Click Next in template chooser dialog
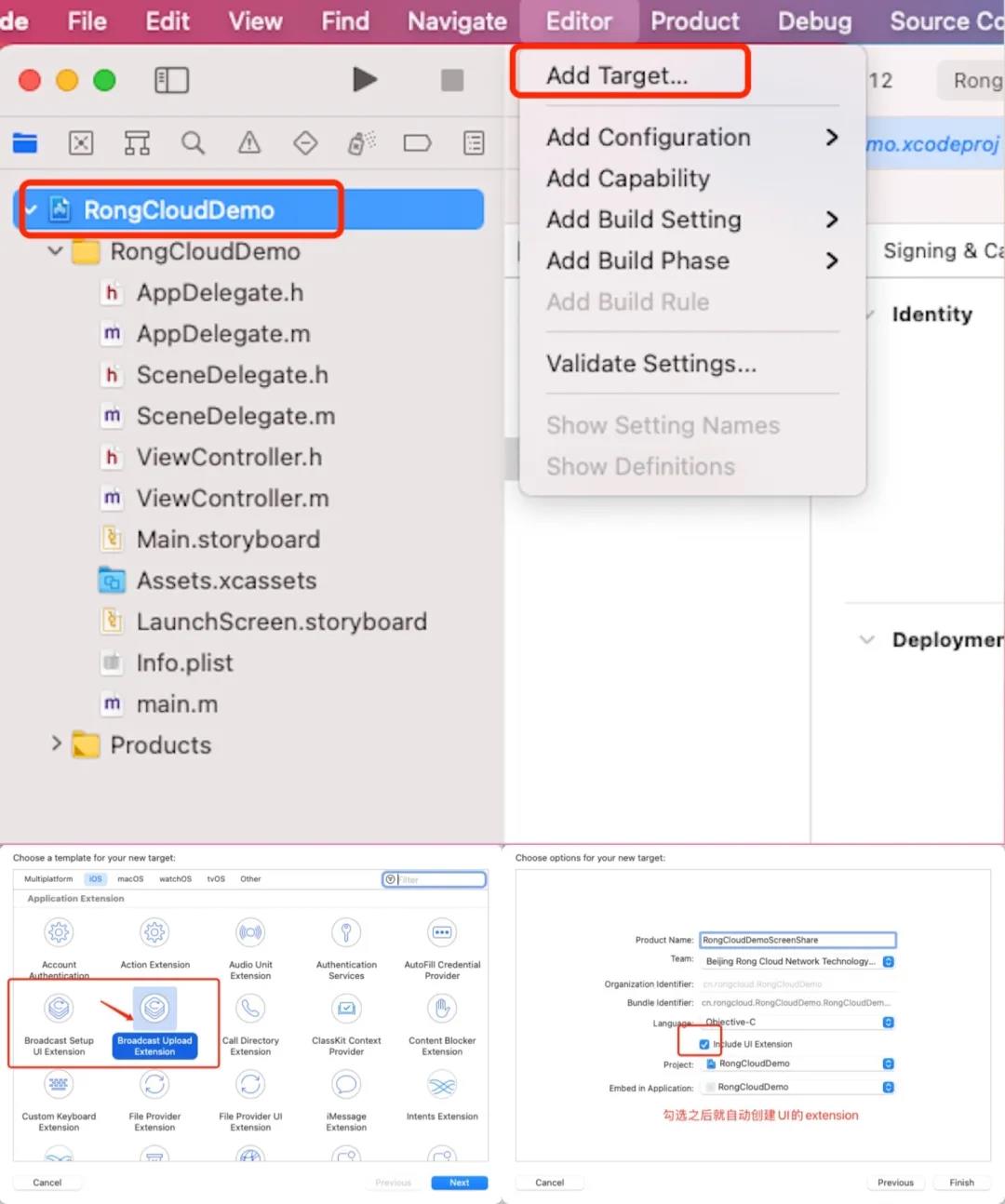The image size is (1005, 1204). click(459, 1183)
